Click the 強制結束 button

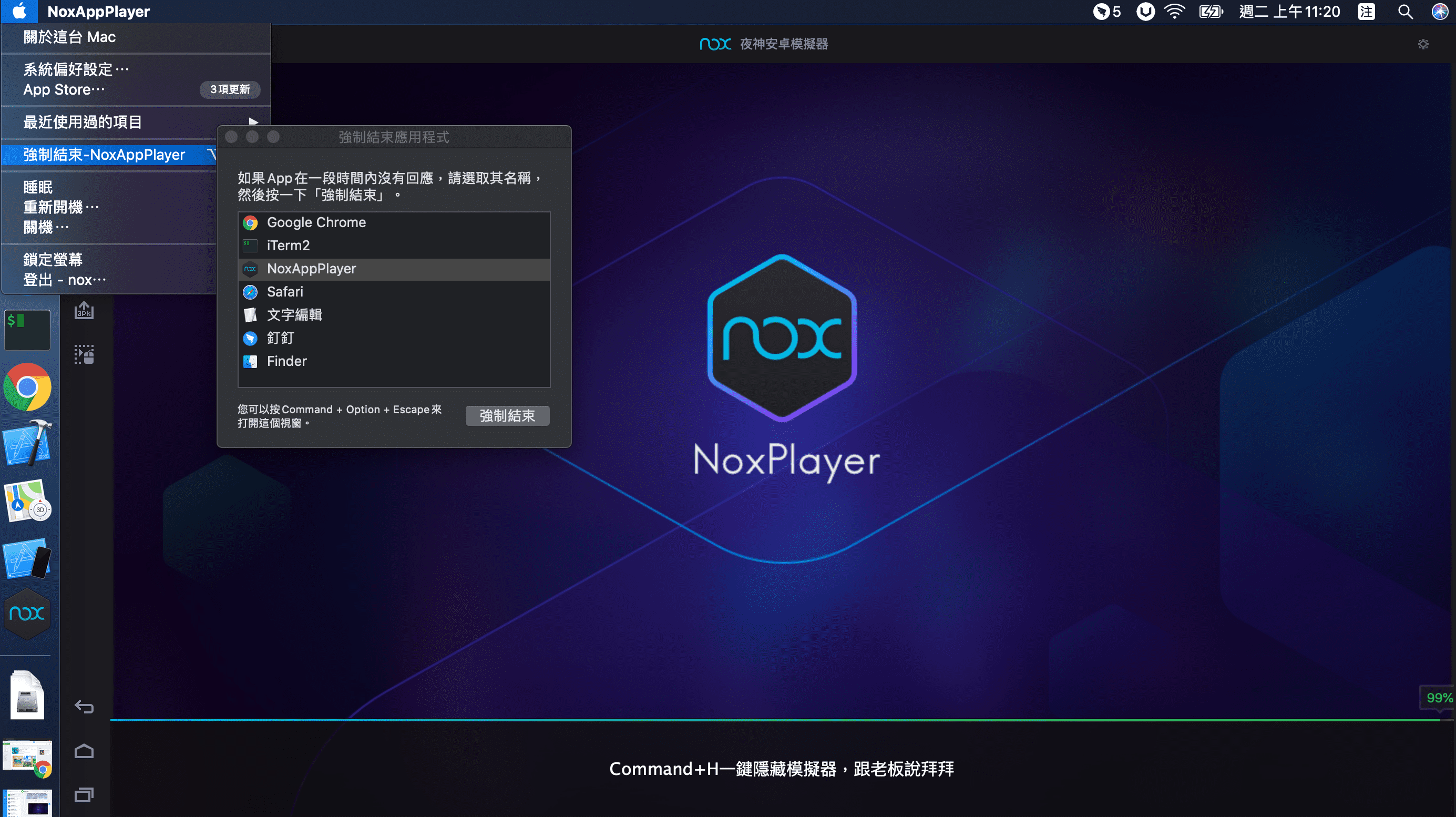point(507,415)
